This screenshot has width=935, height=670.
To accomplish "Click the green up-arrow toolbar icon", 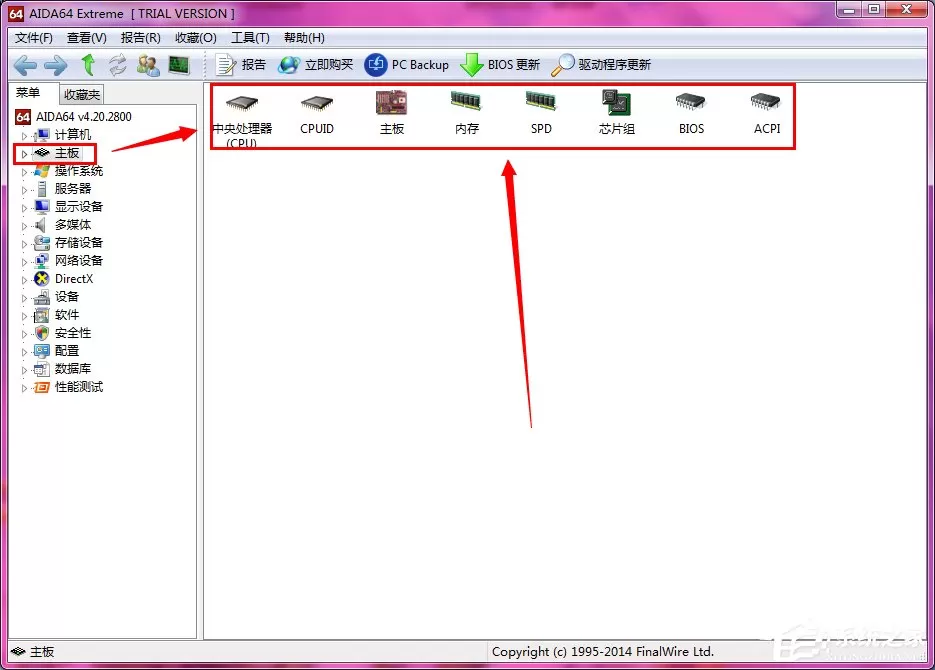I will coord(88,64).
